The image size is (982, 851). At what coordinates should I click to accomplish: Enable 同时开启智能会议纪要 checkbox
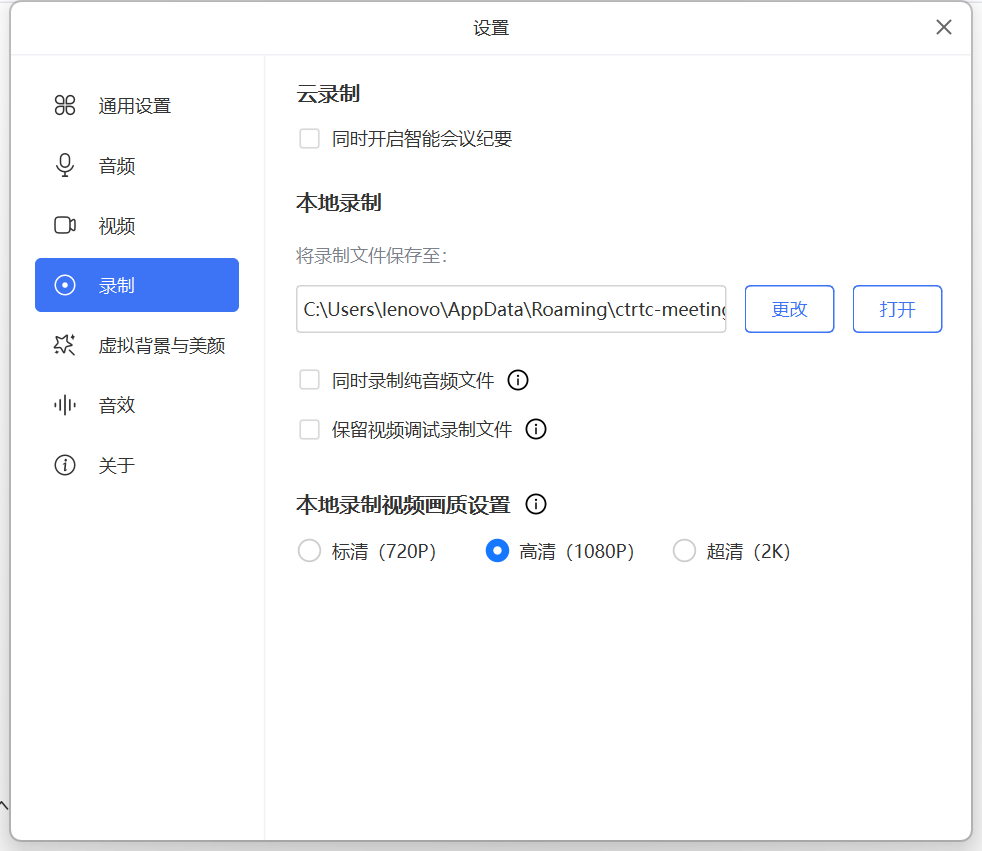tap(309, 139)
